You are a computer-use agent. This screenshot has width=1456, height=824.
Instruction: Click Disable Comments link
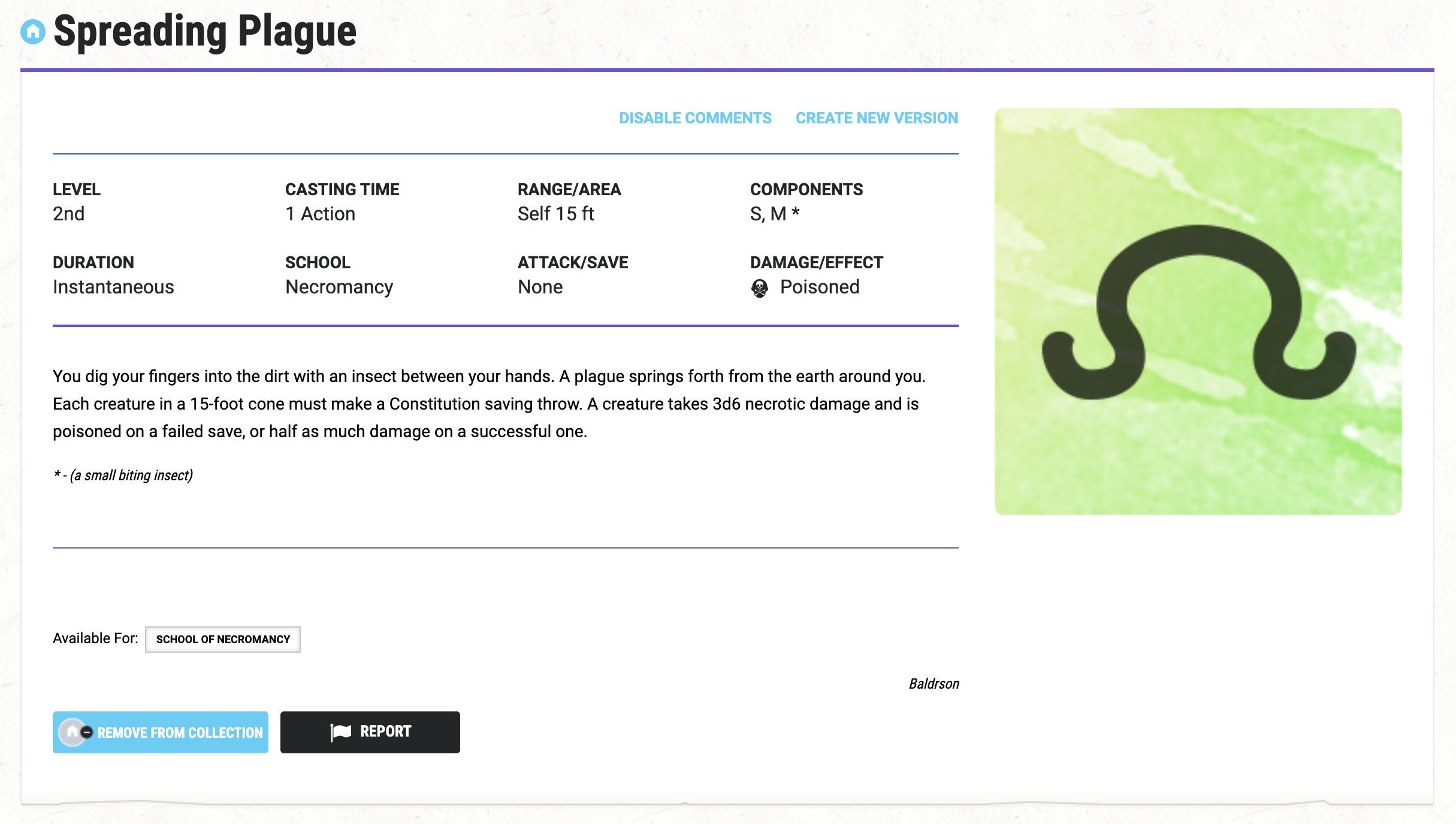click(x=695, y=118)
